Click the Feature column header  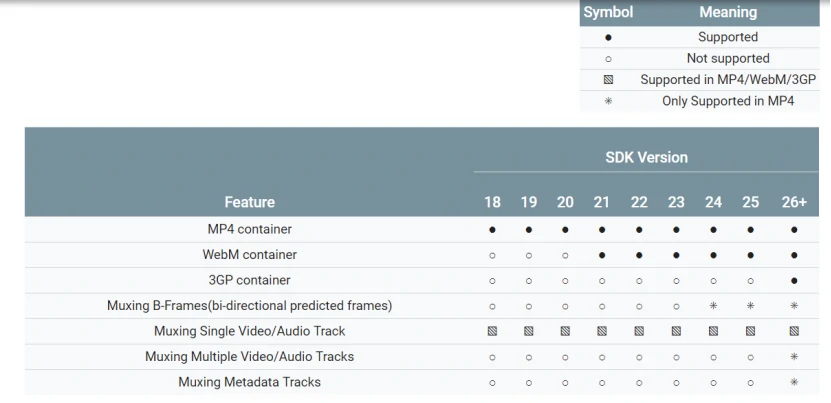(249, 202)
